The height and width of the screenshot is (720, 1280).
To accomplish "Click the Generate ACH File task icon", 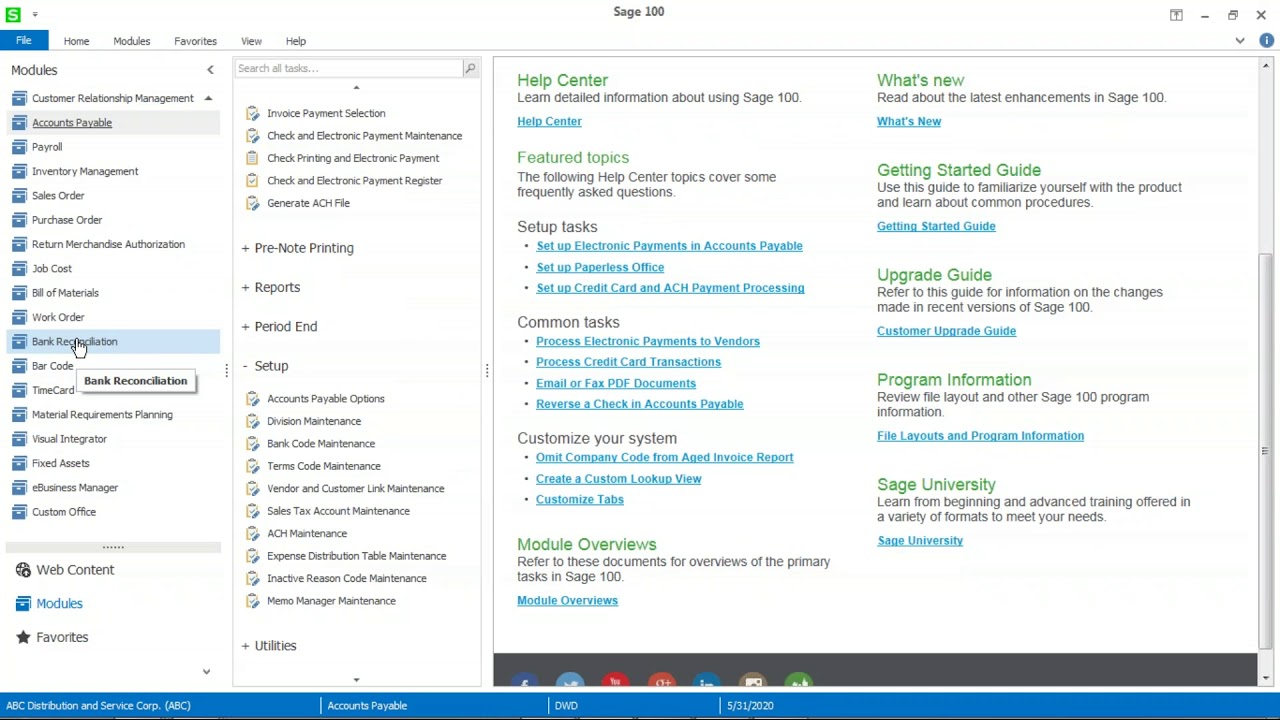I will [252, 203].
